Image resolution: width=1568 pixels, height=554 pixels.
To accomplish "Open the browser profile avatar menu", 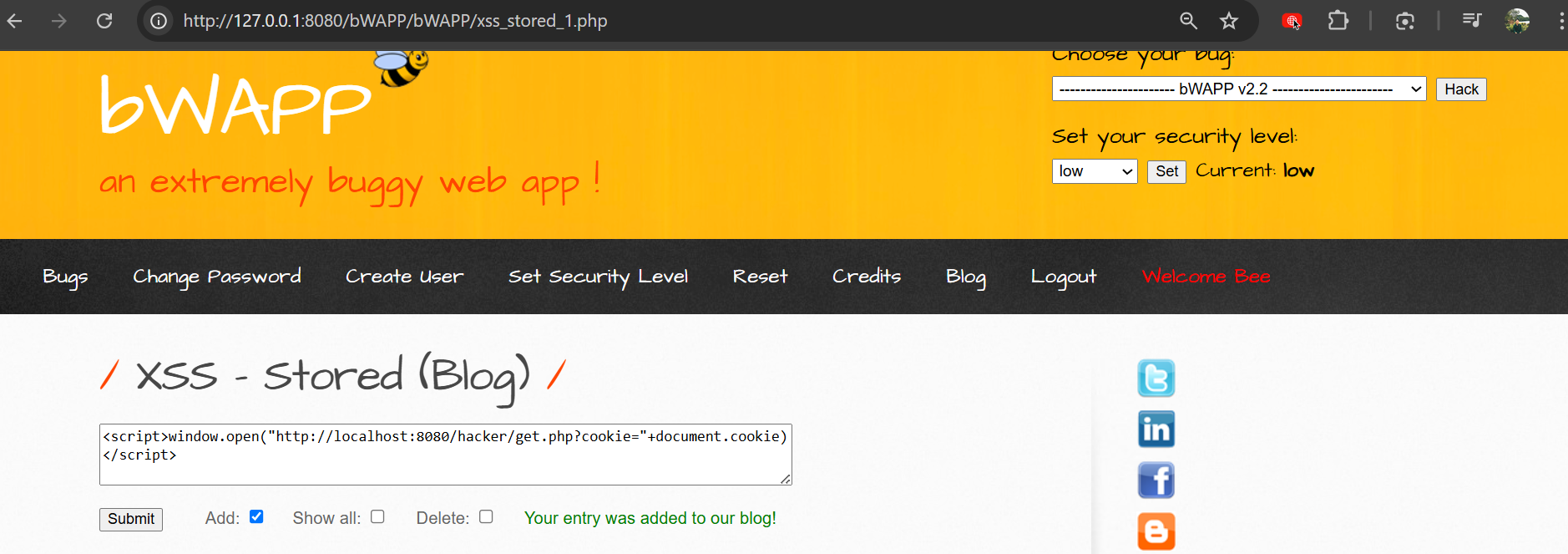I will tap(1516, 21).
